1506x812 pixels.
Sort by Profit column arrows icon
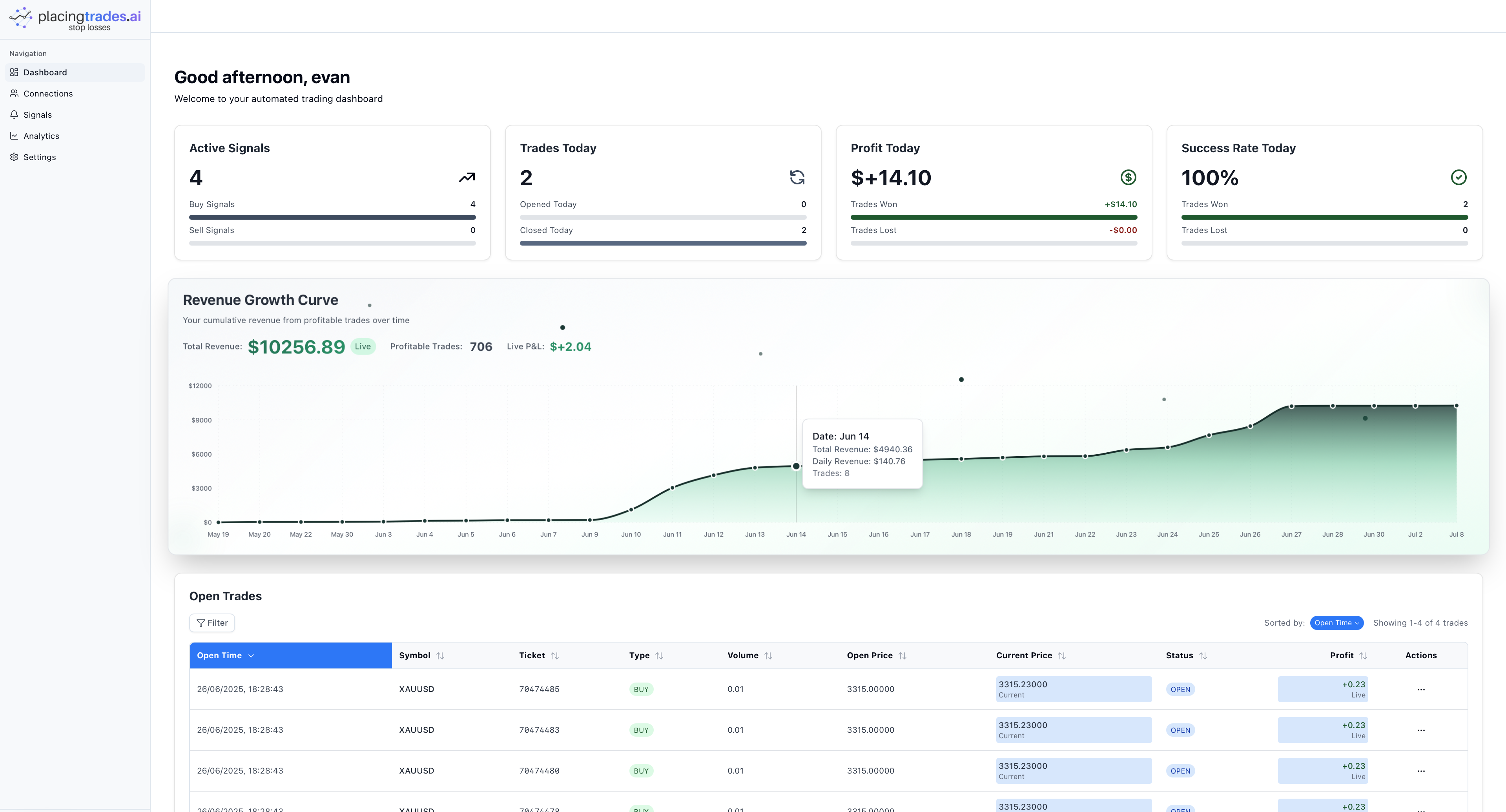[x=1363, y=656]
